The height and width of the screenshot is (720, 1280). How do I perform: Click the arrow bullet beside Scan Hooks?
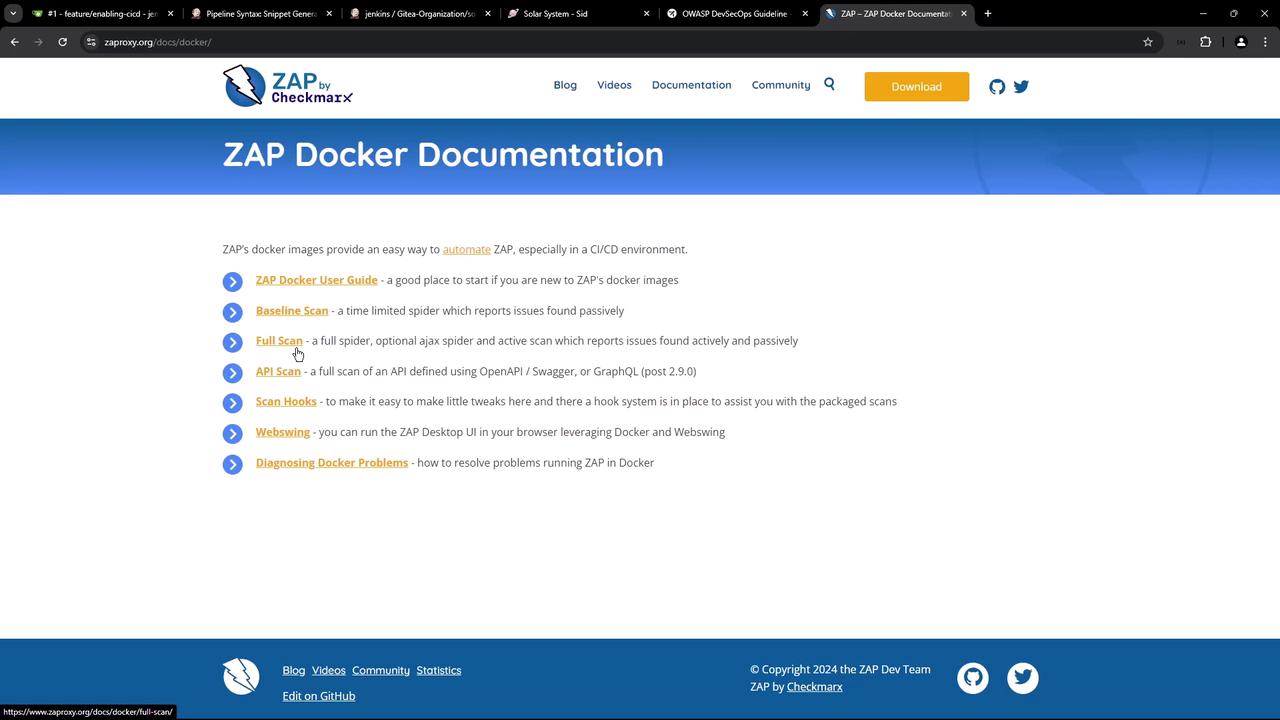click(x=233, y=403)
